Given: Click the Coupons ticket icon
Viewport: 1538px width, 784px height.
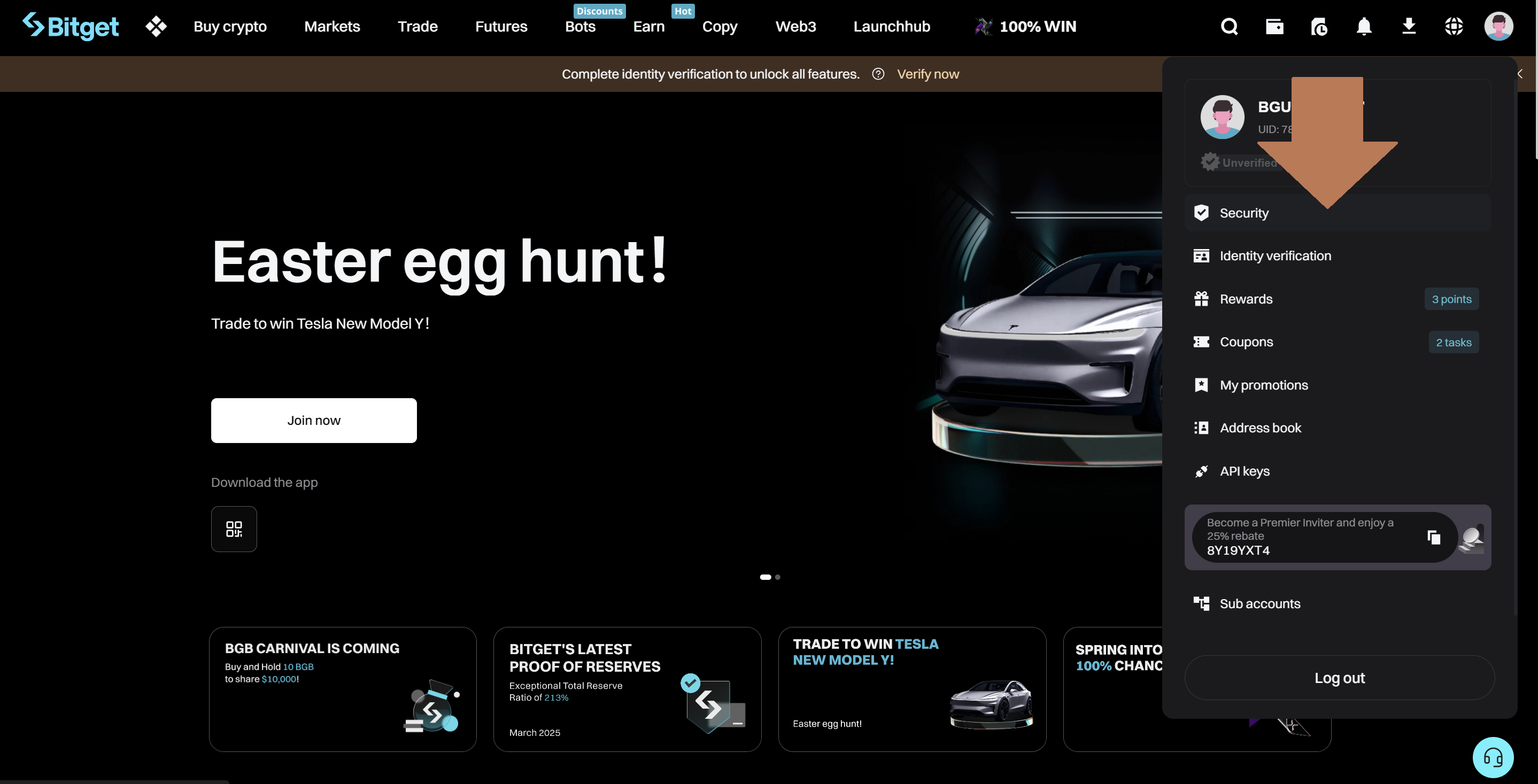Looking at the screenshot, I should 1201,341.
